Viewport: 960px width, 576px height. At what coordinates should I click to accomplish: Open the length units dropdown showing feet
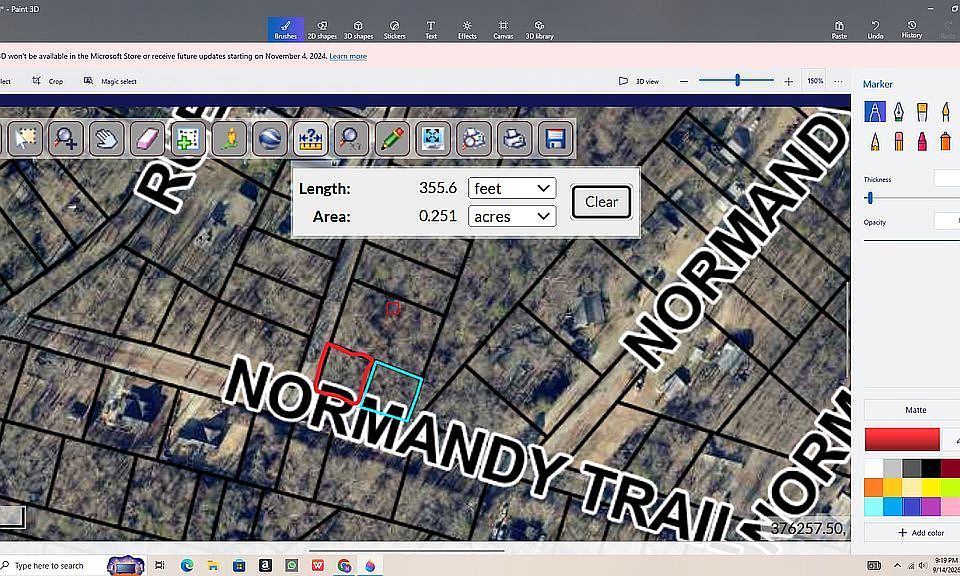click(512, 188)
